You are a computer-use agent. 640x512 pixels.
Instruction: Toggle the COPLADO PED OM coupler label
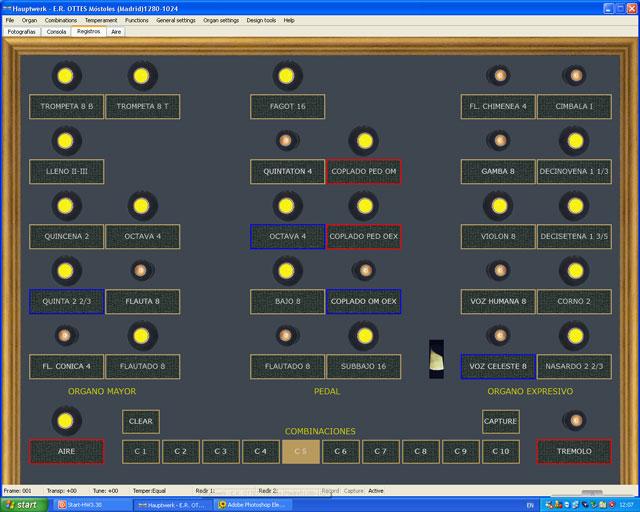point(363,171)
